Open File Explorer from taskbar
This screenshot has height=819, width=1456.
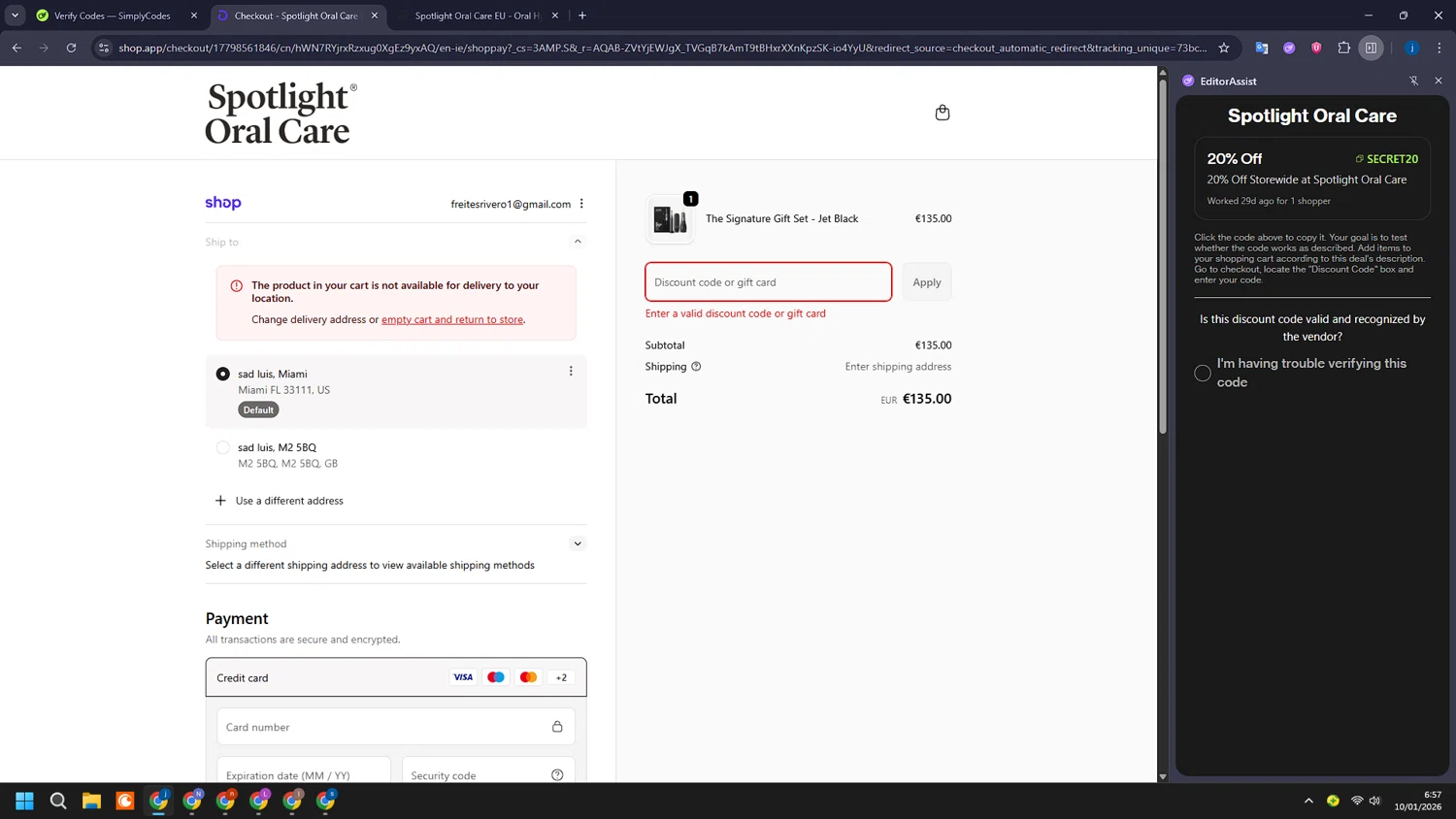[91, 801]
